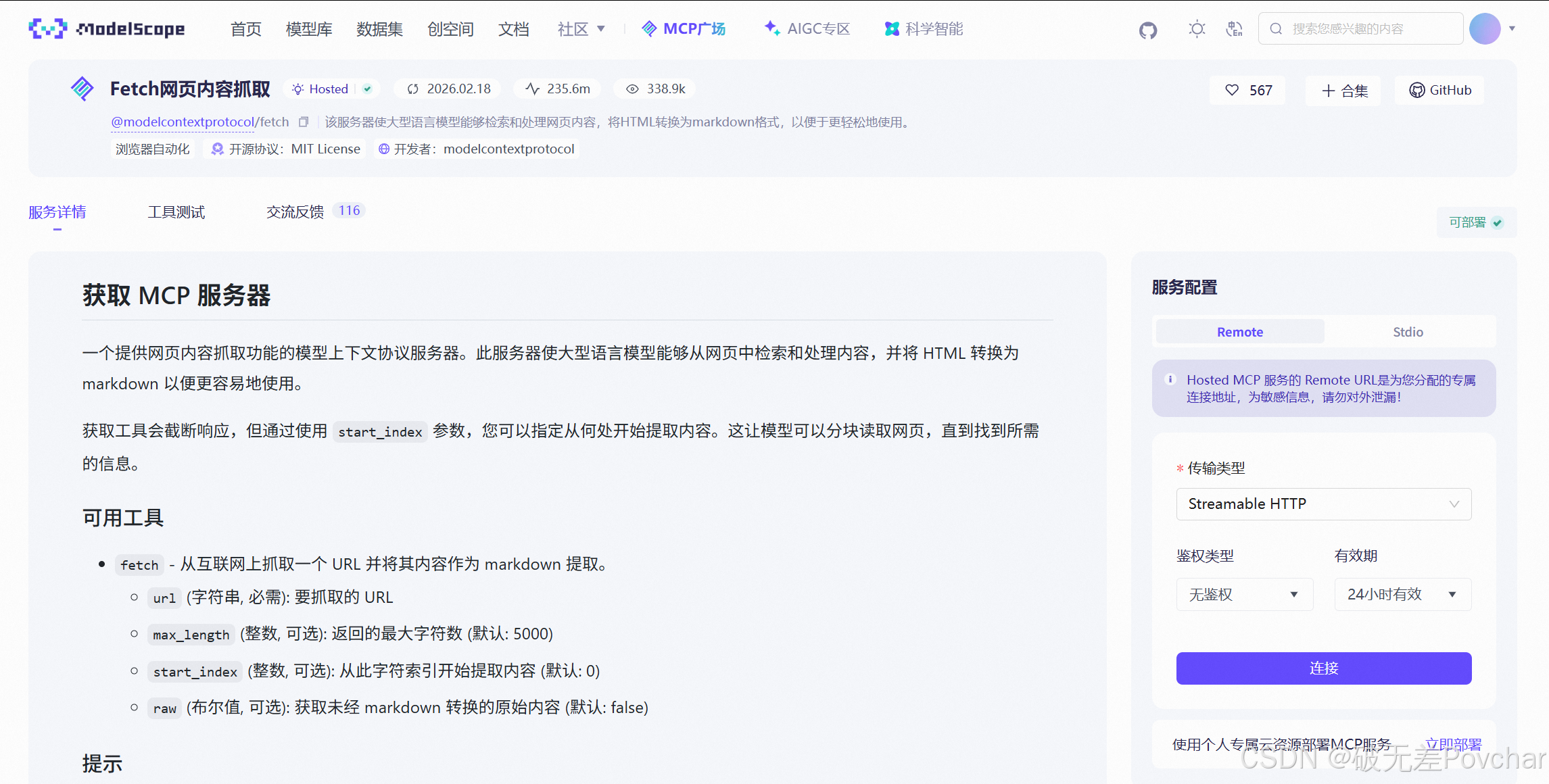The width and height of the screenshot is (1549, 784).
Task: Open the 无鉴权 authentication type dropdown
Action: pos(1244,595)
